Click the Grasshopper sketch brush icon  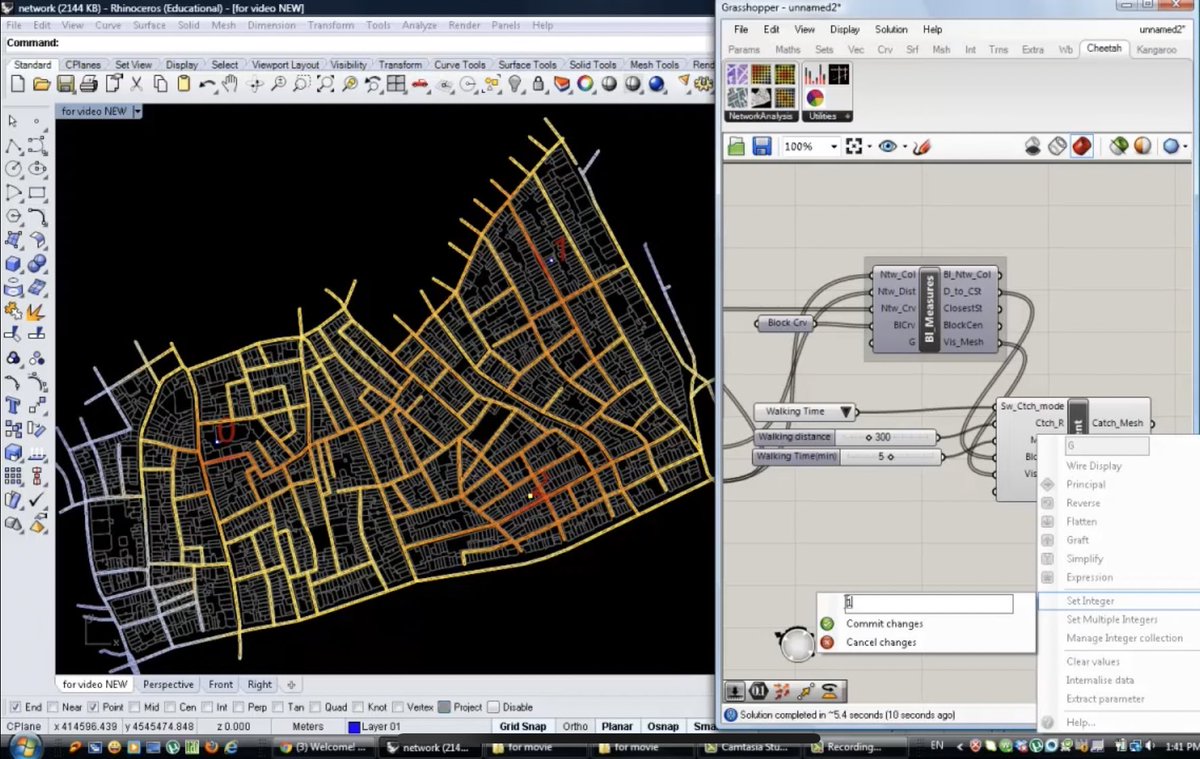921,147
